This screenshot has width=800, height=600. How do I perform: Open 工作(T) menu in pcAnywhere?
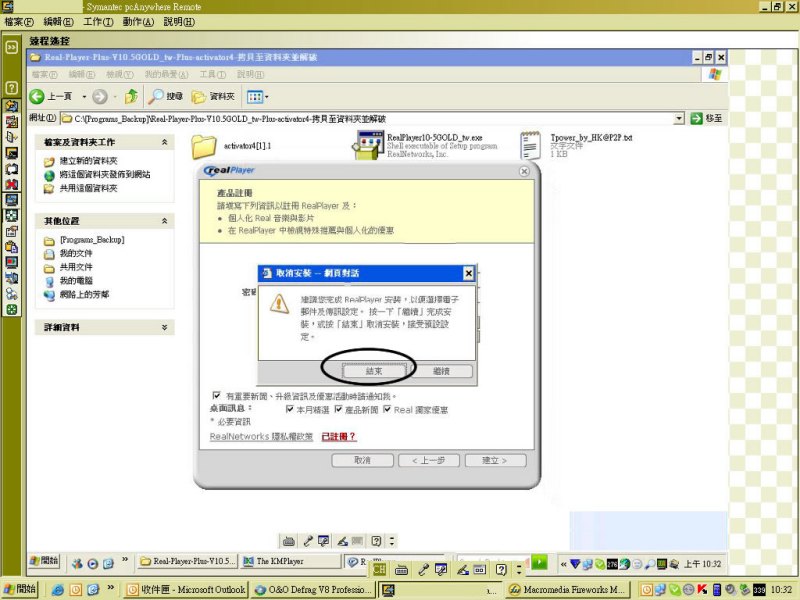point(98,22)
